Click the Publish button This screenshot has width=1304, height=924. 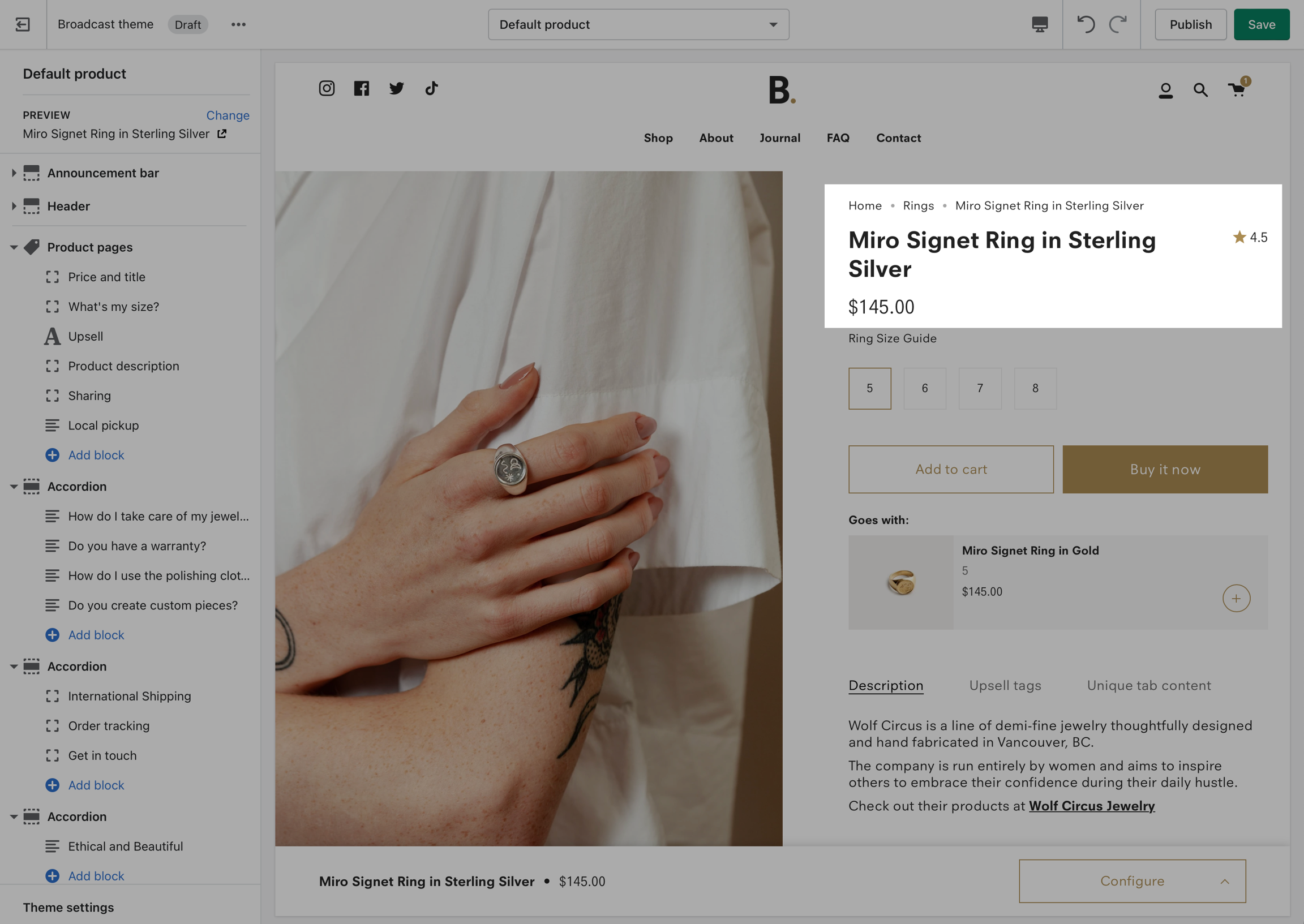(1190, 24)
